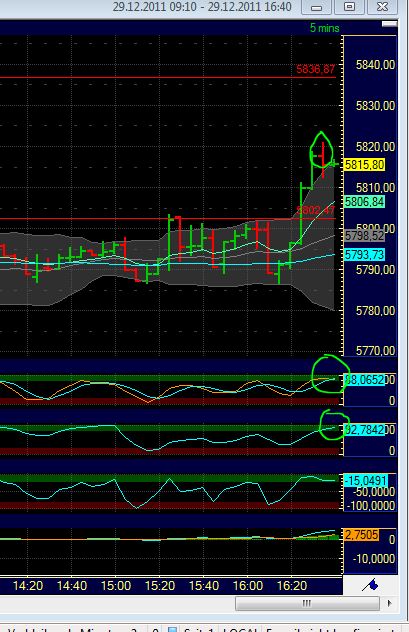Screen dimensions: 409x632
Task: Click the 5840,00 price axis label
Action: pyautogui.click(x=375, y=64)
